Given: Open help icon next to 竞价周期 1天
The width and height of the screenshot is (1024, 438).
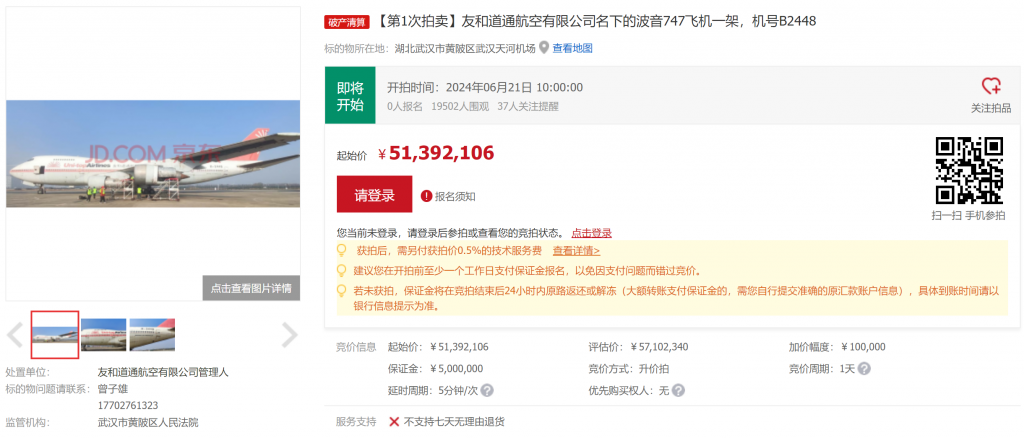Looking at the screenshot, I should (864, 369).
